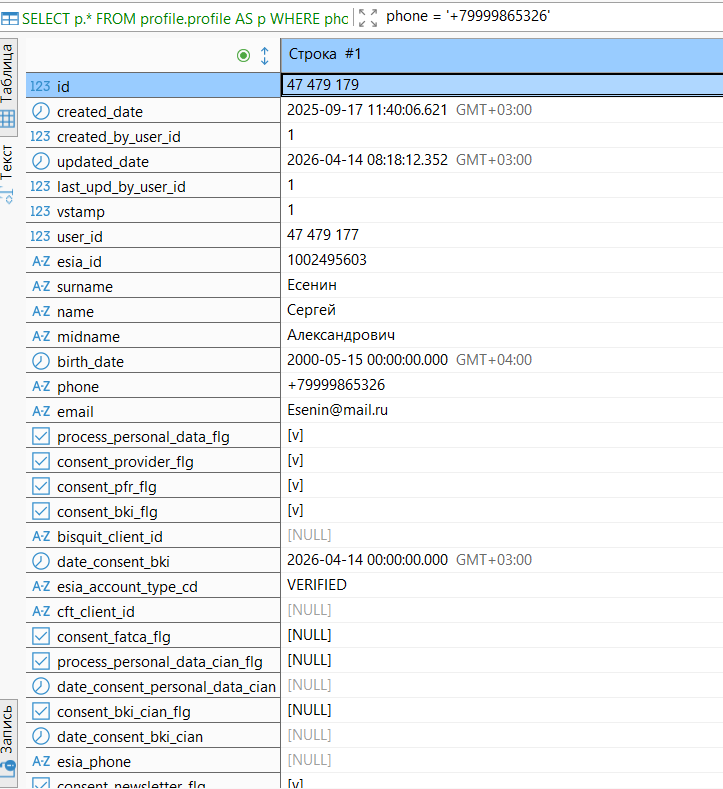Select the [NULL] value of cft_client_id
Screen dimensions: 723x789
click(309, 610)
